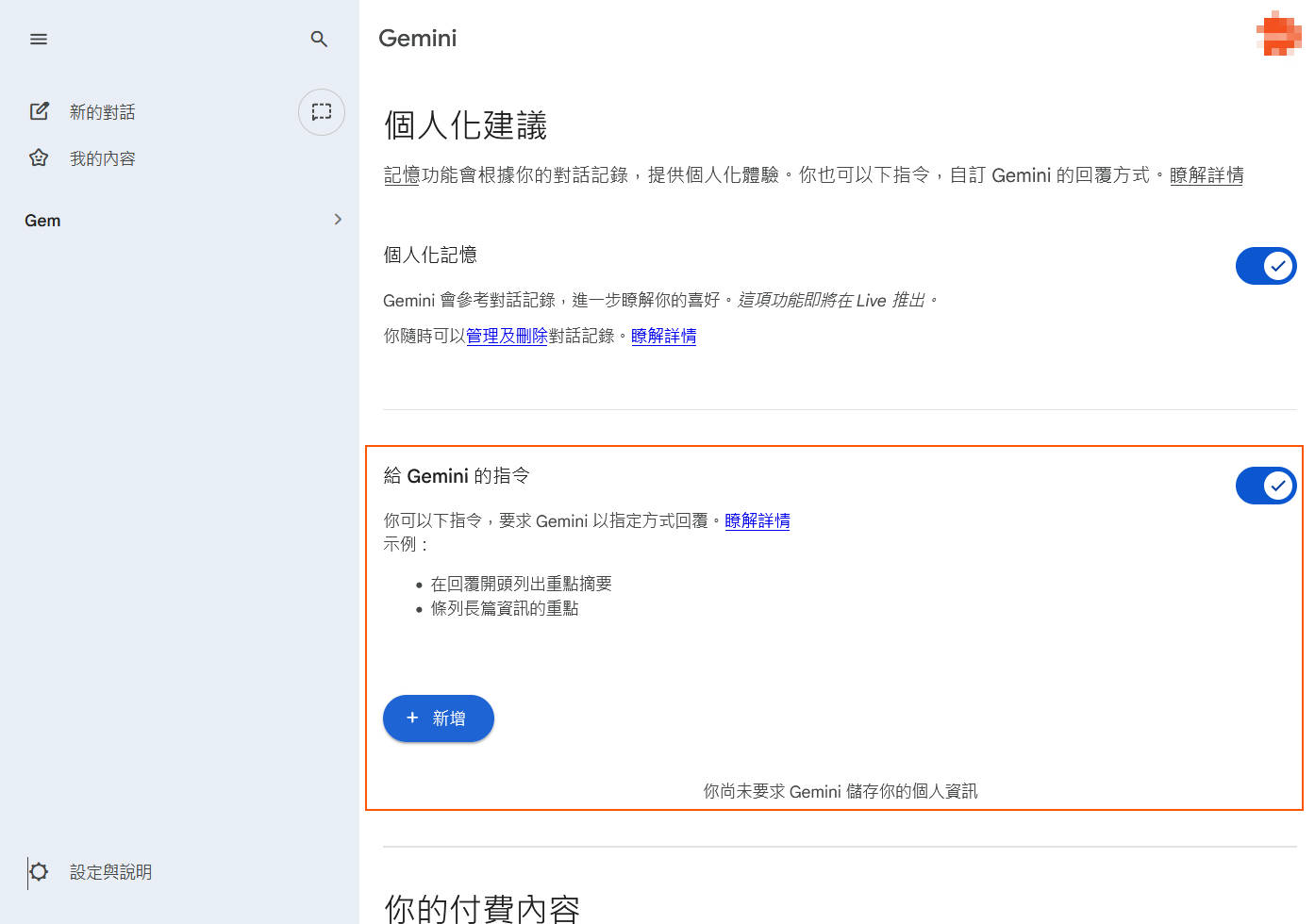Toggle the 個人化記憶 switch off
The width and height of the screenshot is (1315, 924).
coord(1266,266)
